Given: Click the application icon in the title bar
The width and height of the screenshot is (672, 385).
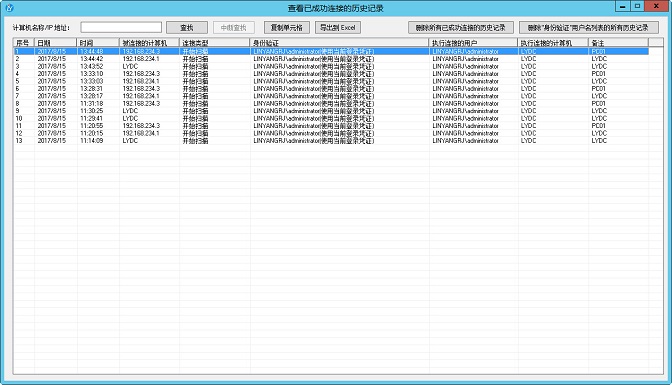Looking at the screenshot, I should [x=9, y=8].
